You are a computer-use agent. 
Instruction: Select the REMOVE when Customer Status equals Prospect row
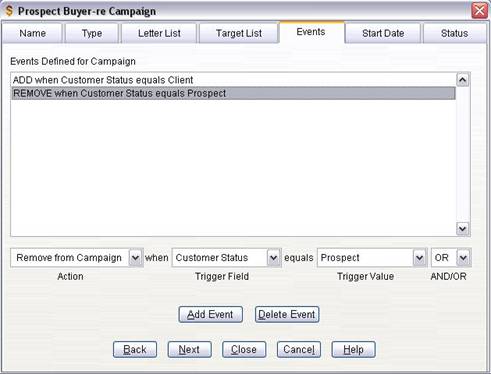pos(233,93)
